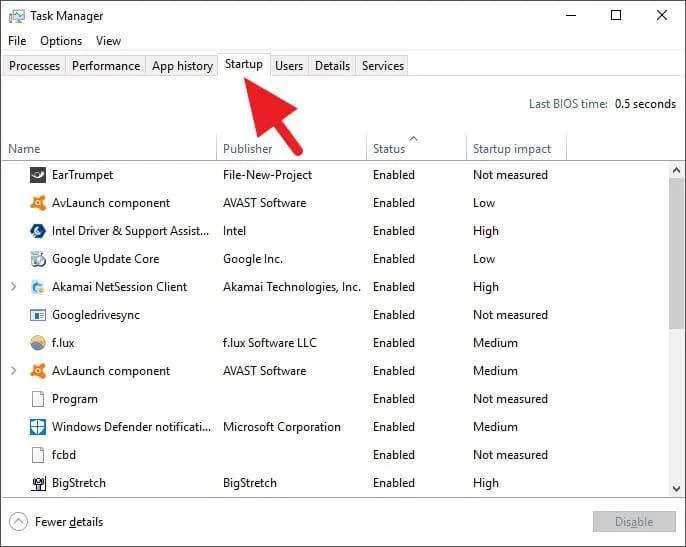This screenshot has height=547, width=686.
Task: Switch to the Services tab
Action: [382, 66]
